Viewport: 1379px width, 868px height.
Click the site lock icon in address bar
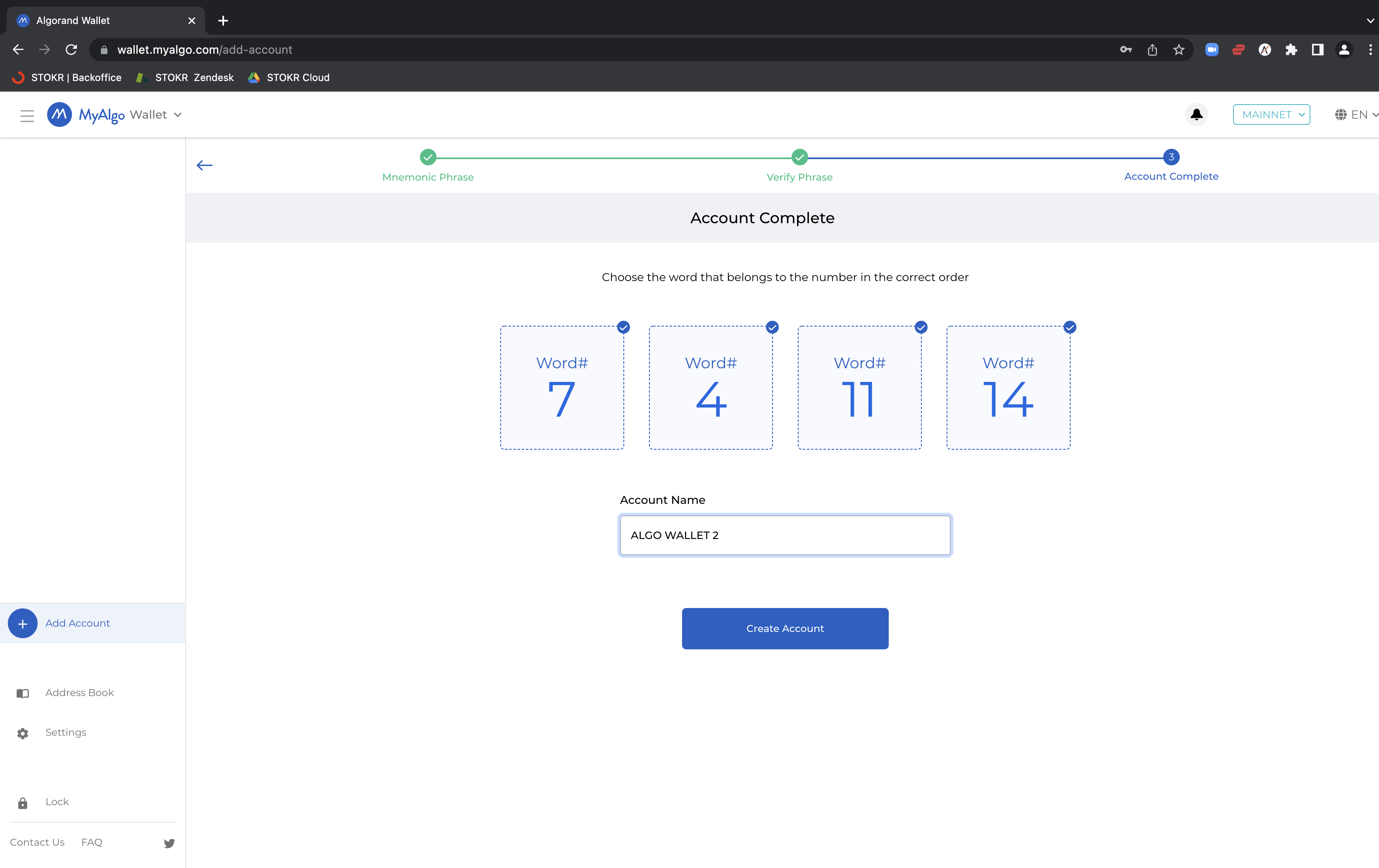click(x=104, y=50)
